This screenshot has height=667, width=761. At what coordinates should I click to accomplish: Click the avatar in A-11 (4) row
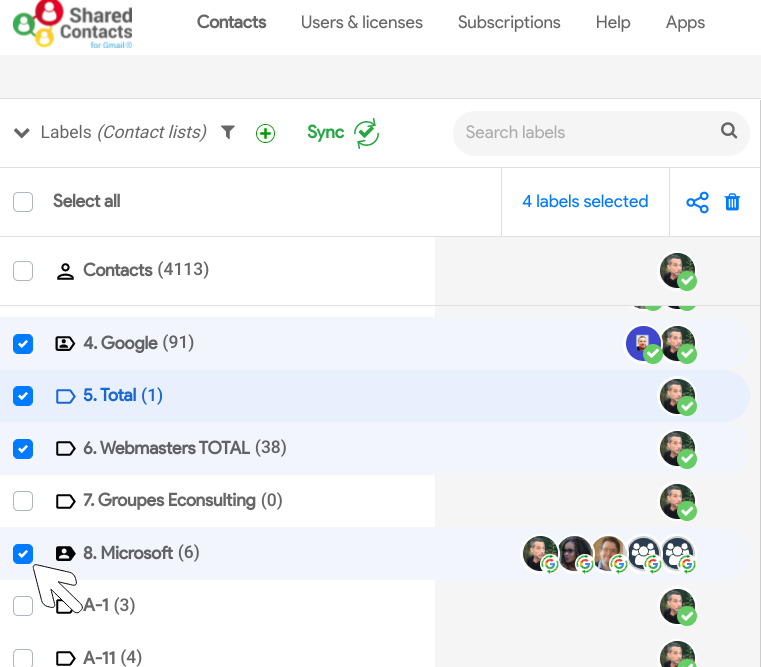[678, 654]
